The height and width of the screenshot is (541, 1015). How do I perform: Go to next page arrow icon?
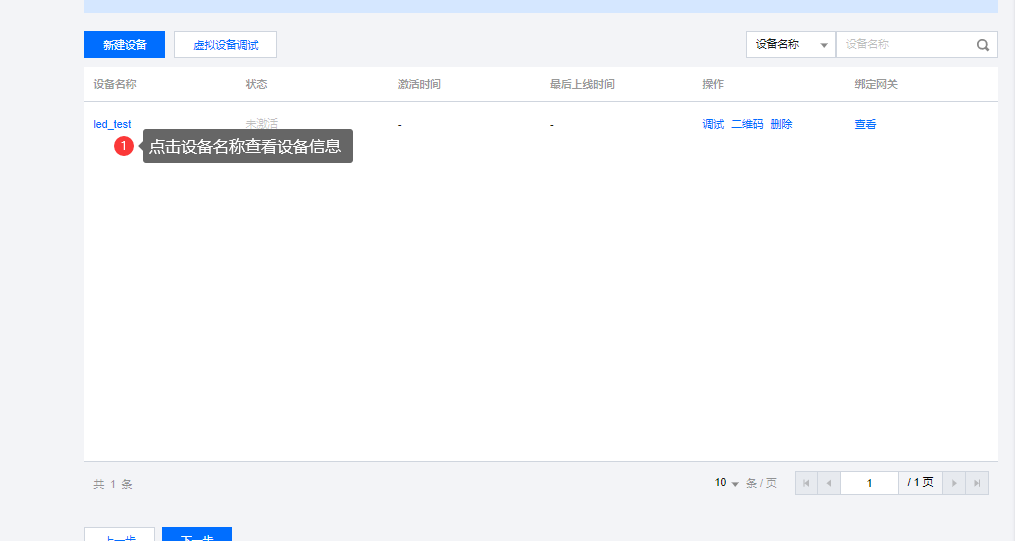coord(954,483)
